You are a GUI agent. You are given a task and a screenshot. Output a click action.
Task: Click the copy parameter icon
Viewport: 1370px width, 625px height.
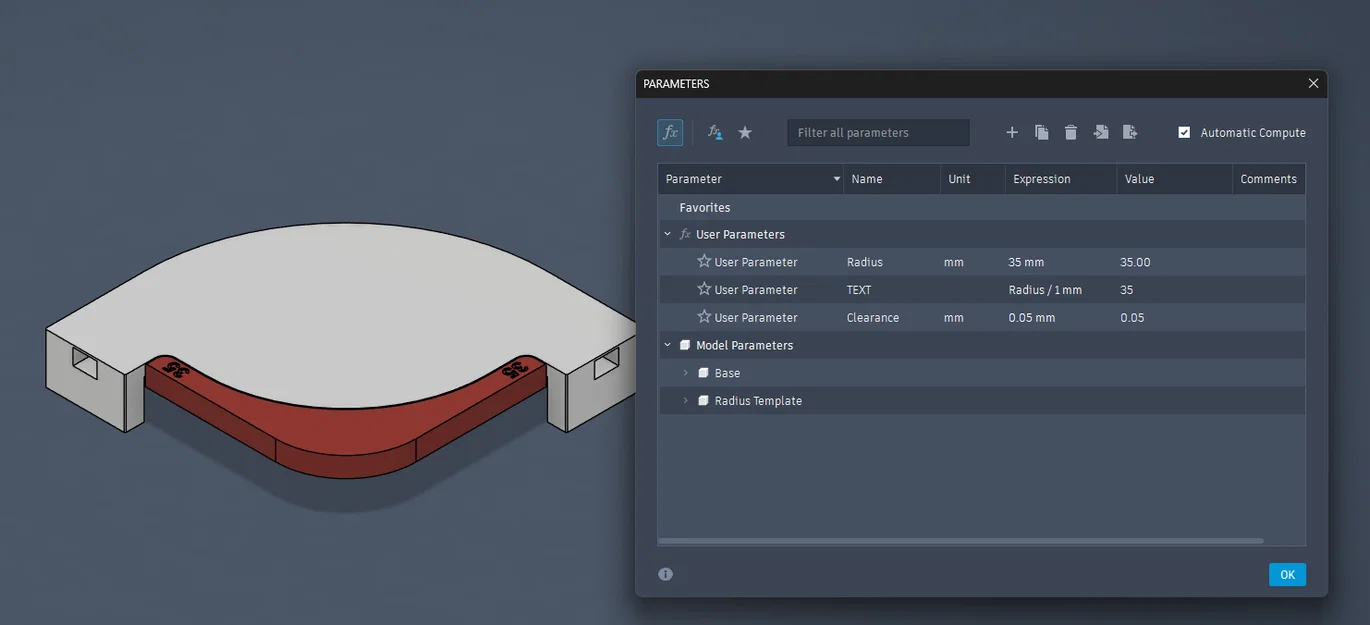pos(1041,132)
